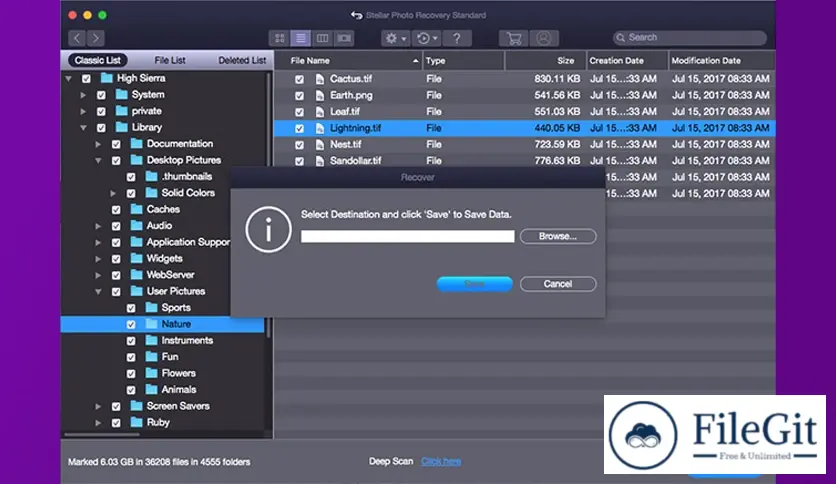The width and height of the screenshot is (836, 484).
Task: Sort by Type column header
Action: (x=464, y=61)
